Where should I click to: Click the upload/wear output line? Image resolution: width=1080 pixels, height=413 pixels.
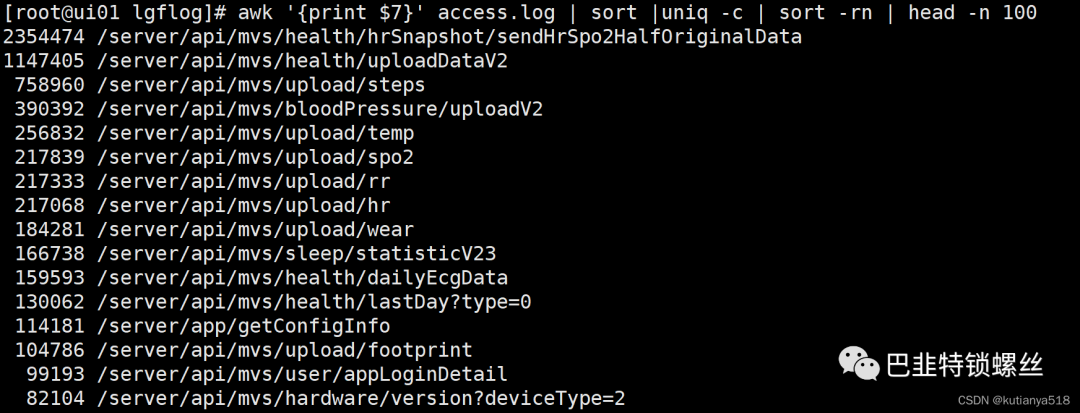click(214, 230)
